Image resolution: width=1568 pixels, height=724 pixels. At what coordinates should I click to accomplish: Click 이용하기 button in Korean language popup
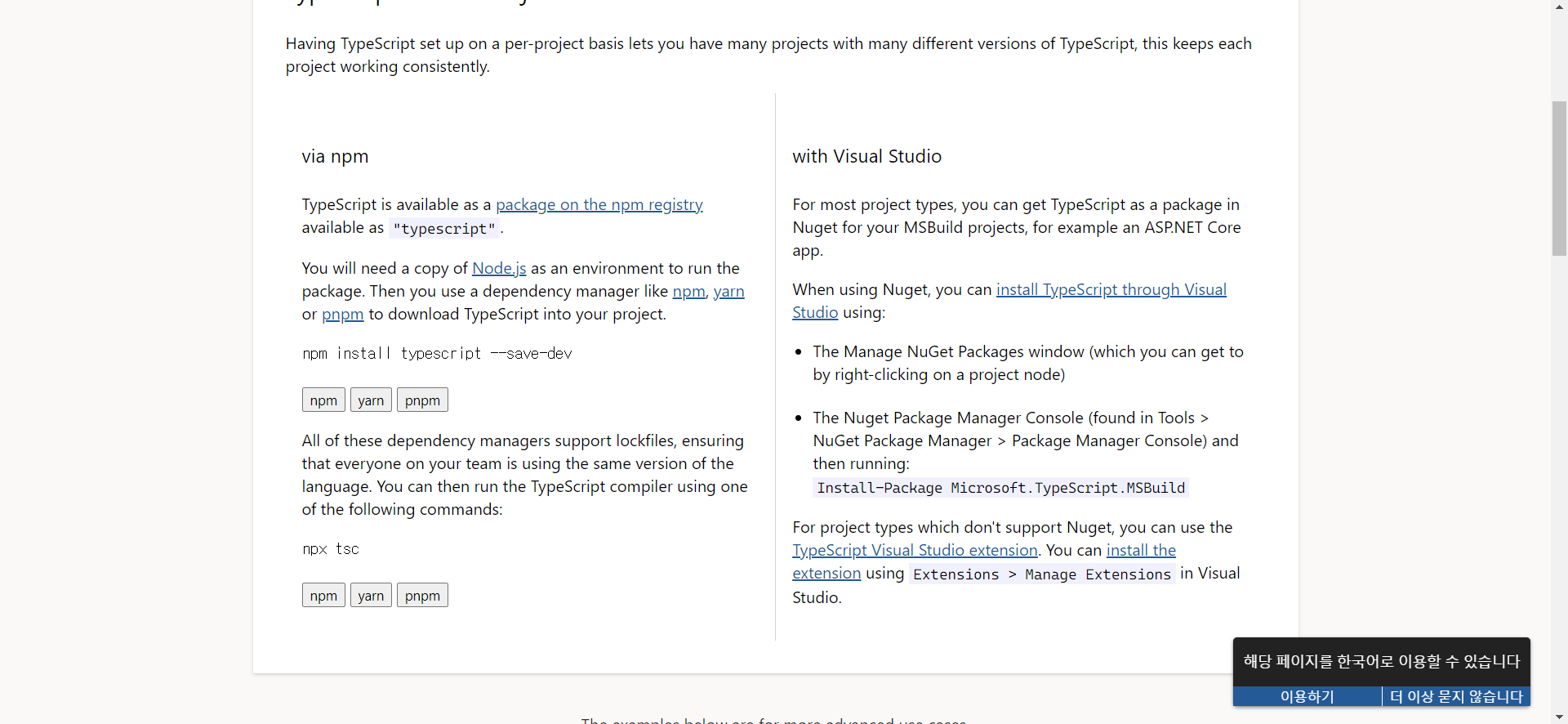(x=1307, y=696)
